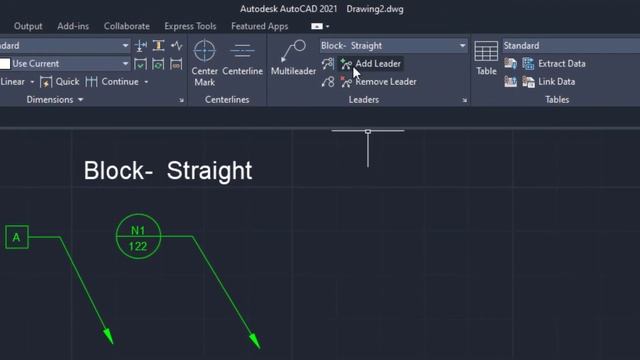Go to Featured Apps tab

click(x=260, y=26)
